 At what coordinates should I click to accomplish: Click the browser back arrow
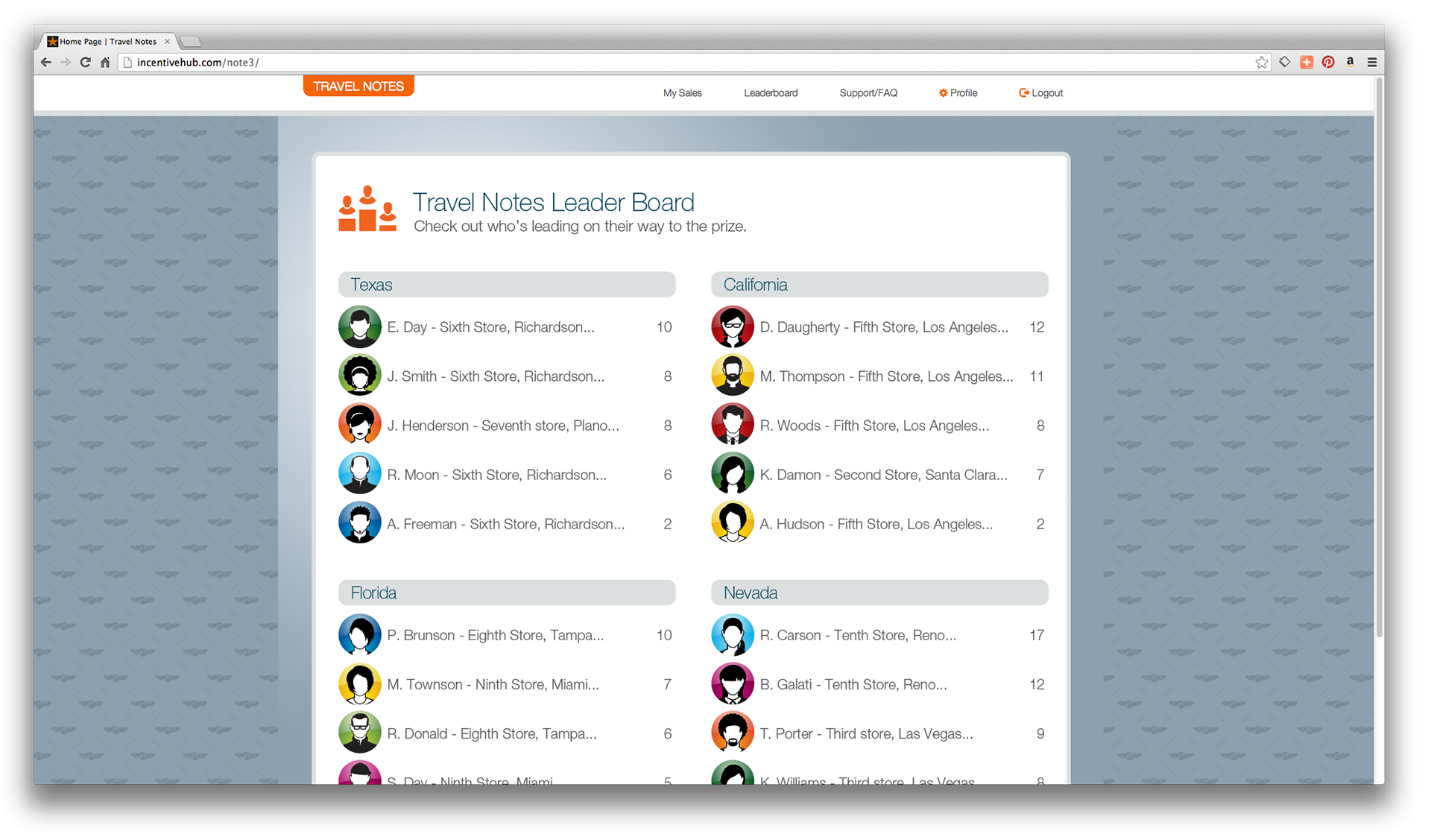pos(46,63)
